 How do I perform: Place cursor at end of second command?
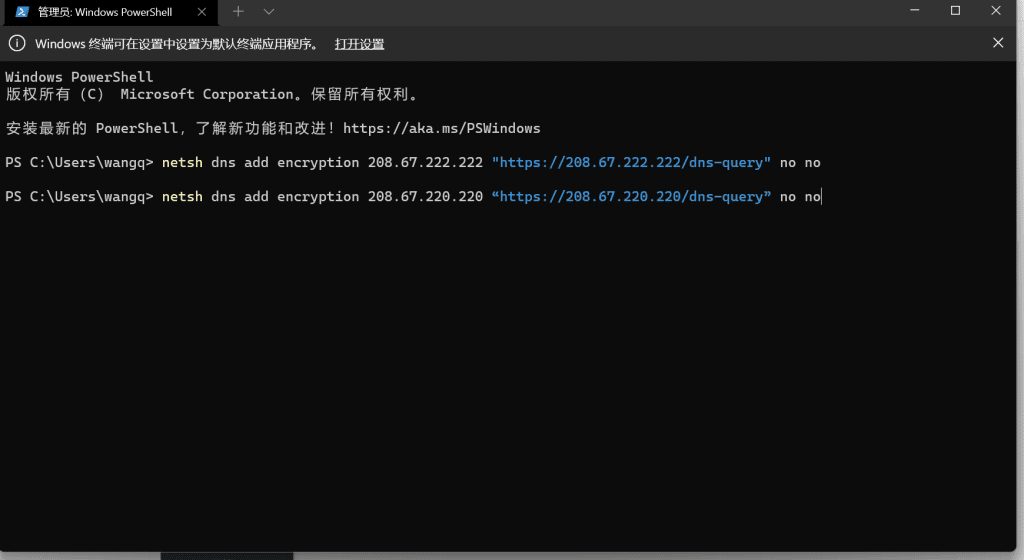pos(821,196)
